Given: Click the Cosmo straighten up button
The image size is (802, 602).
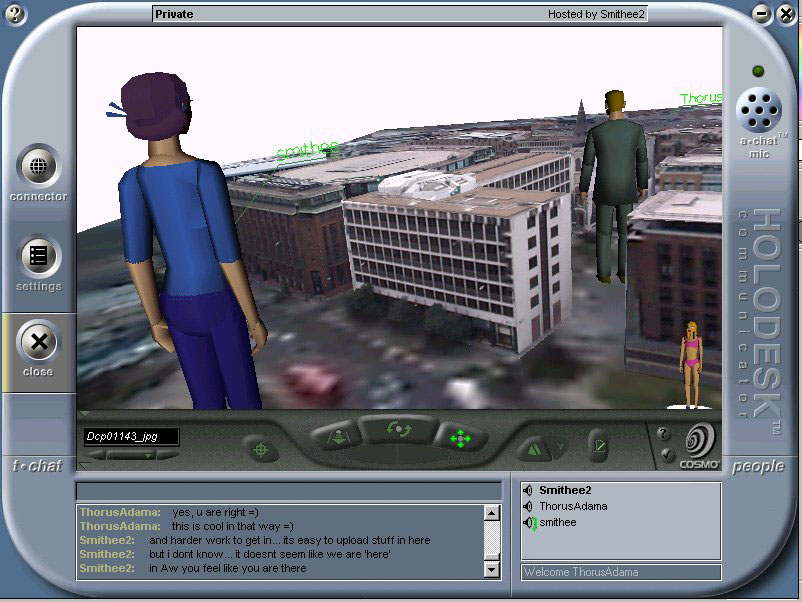Looking at the screenshot, I should click(x=599, y=446).
